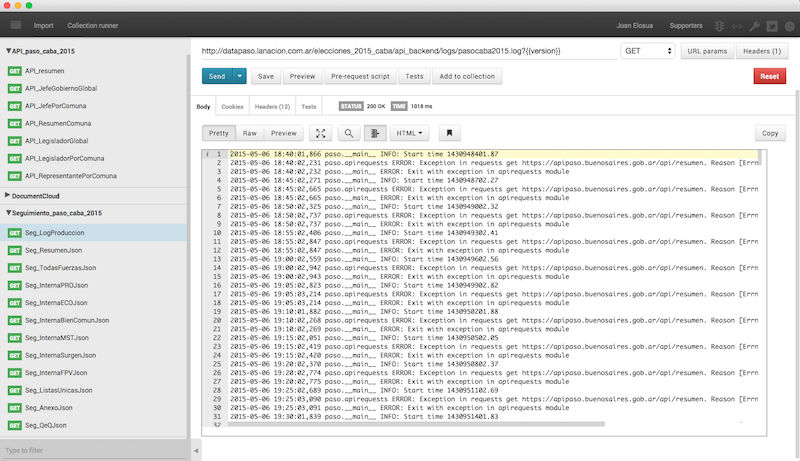Click the round icon after Twitter

click(789, 26)
